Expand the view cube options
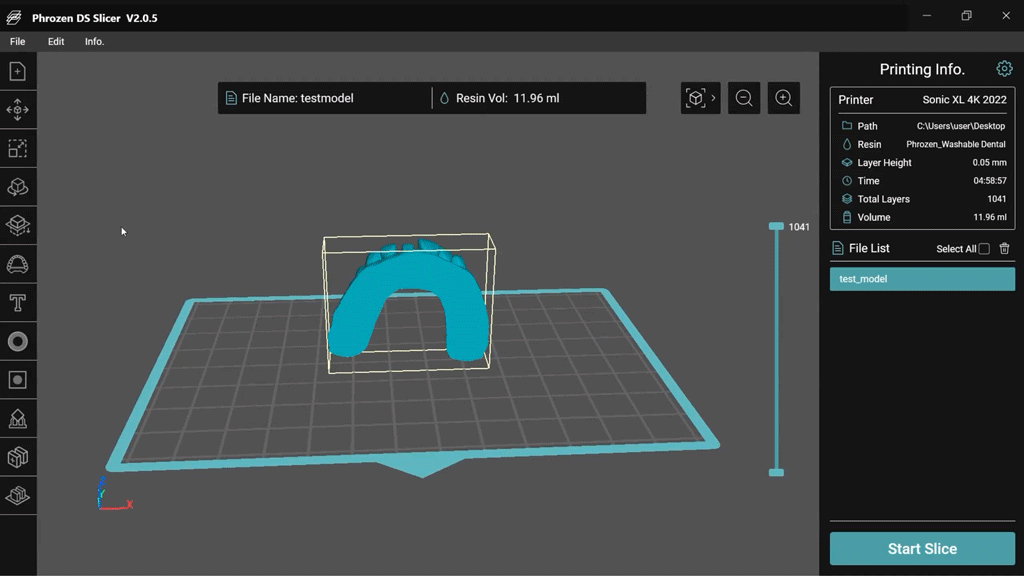Screen dimensions: 1024x576 tap(701, 98)
